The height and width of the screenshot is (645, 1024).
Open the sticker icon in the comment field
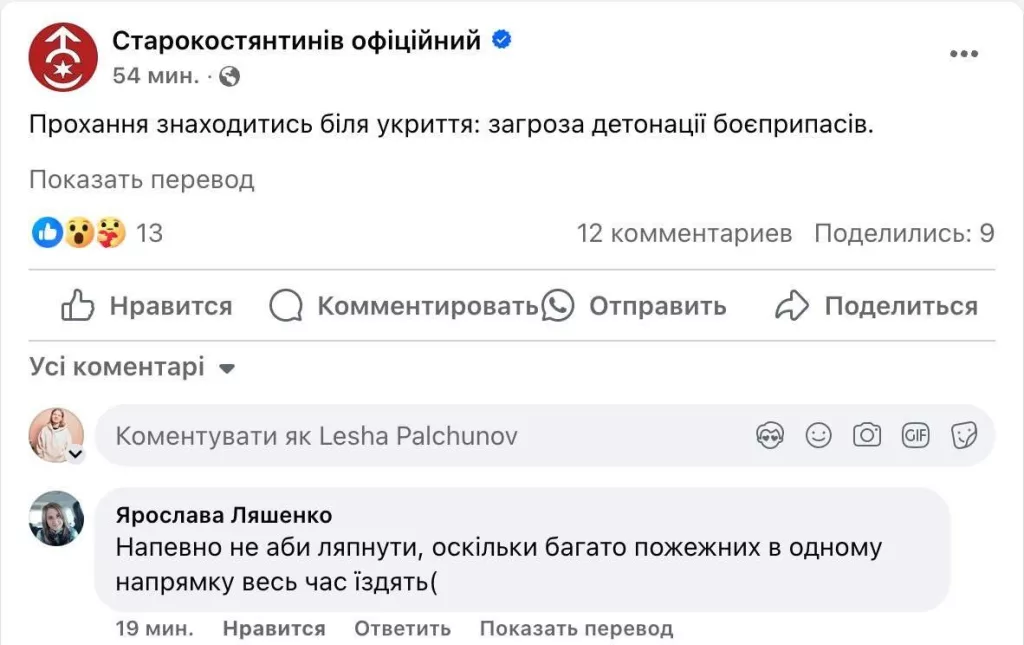(x=963, y=435)
